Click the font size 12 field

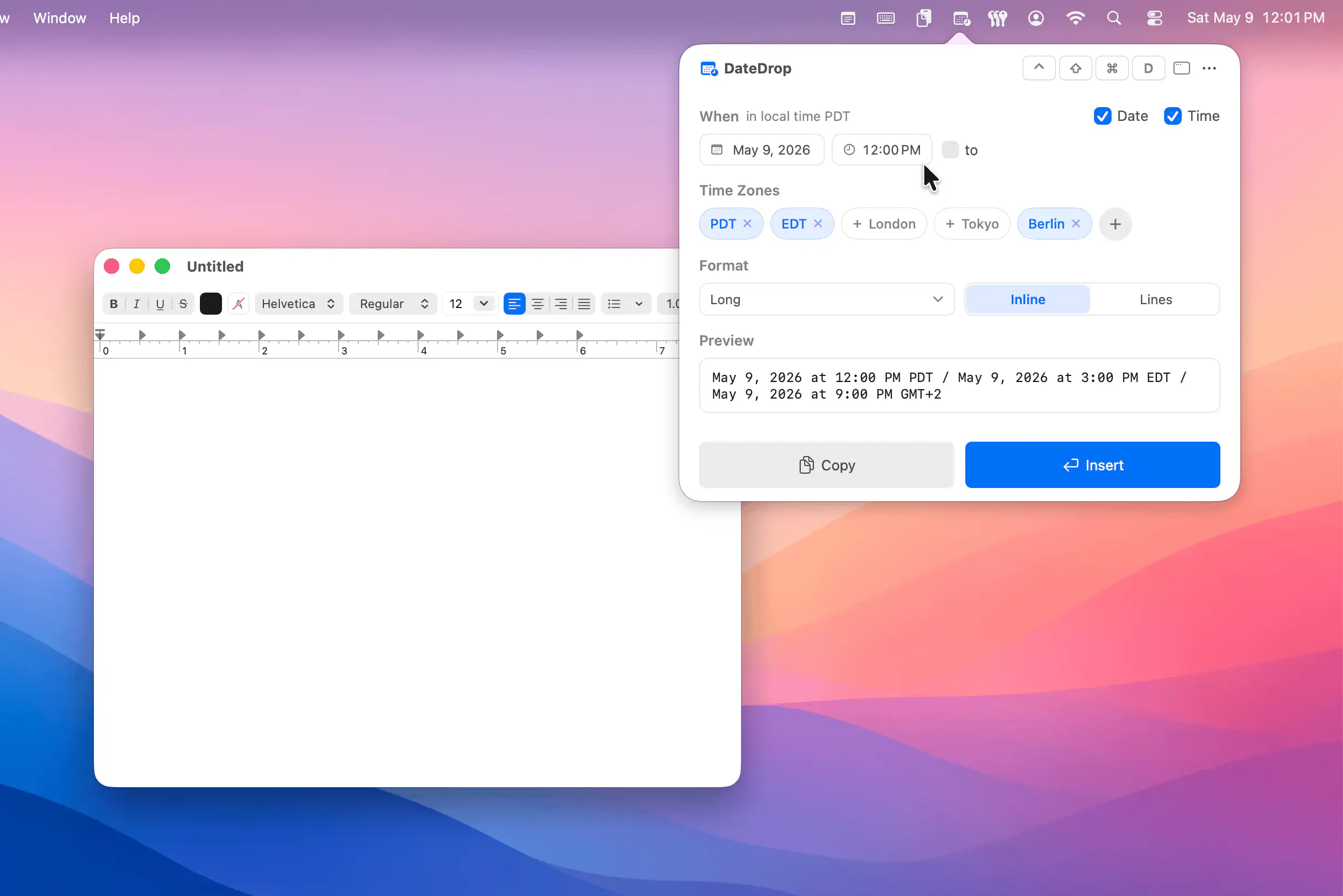(457, 304)
